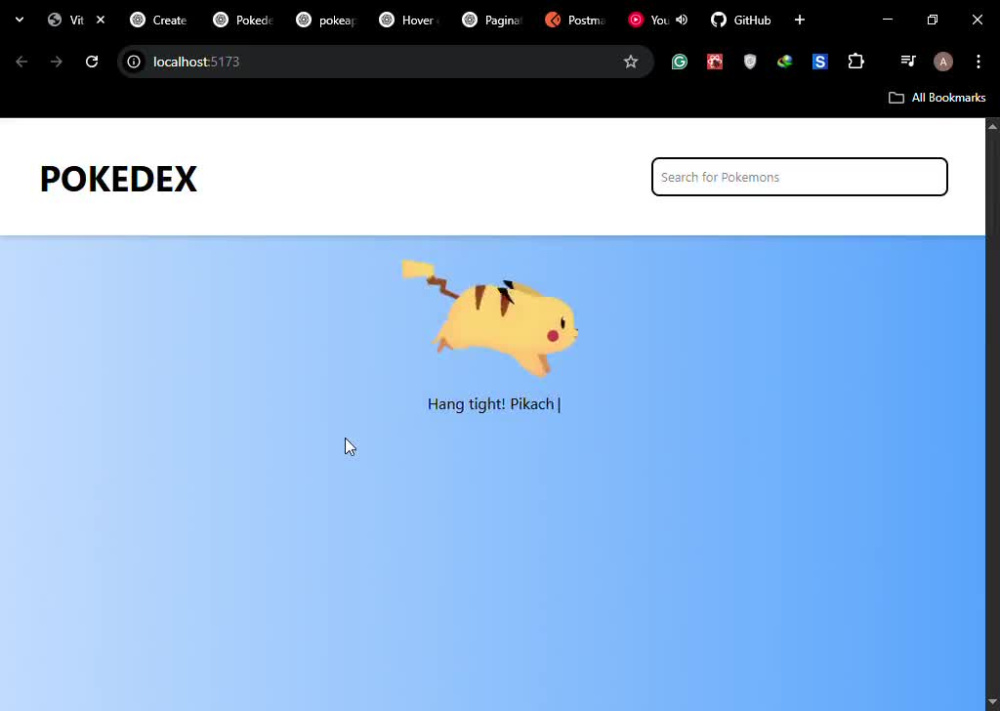Go forward to next page
This screenshot has height=711, width=1000.
(x=56, y=61)
